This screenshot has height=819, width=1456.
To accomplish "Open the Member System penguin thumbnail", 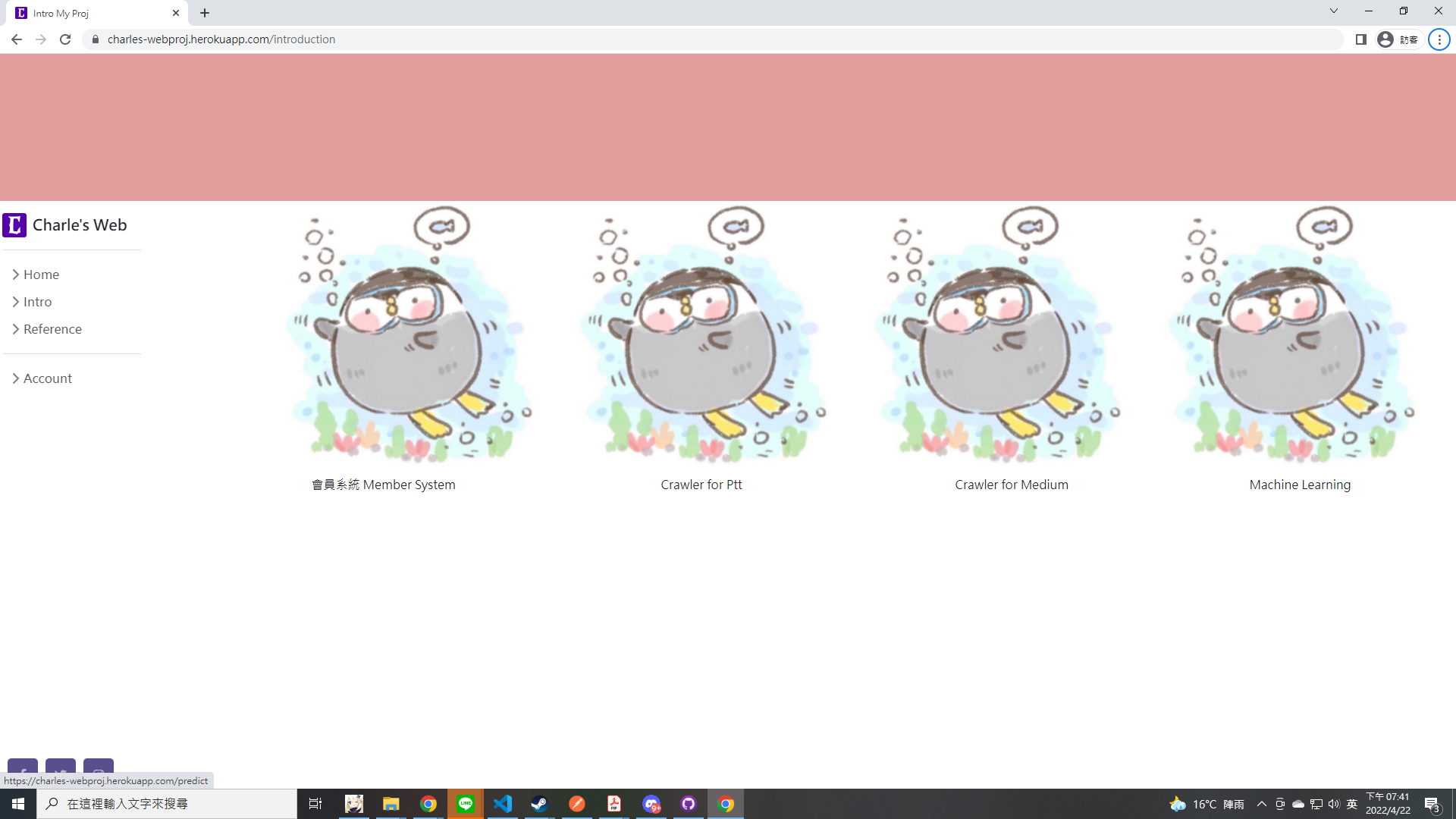I will pos(409,334).
